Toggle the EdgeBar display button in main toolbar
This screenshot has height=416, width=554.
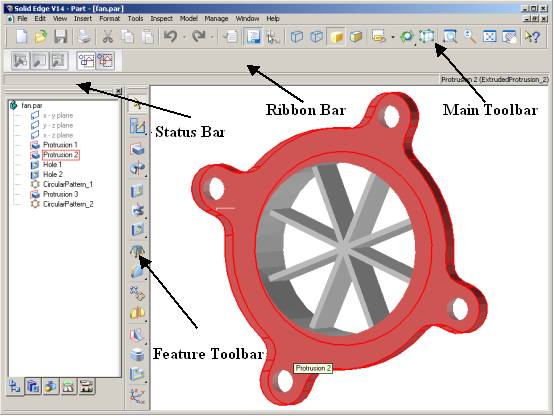pos(253,36)
